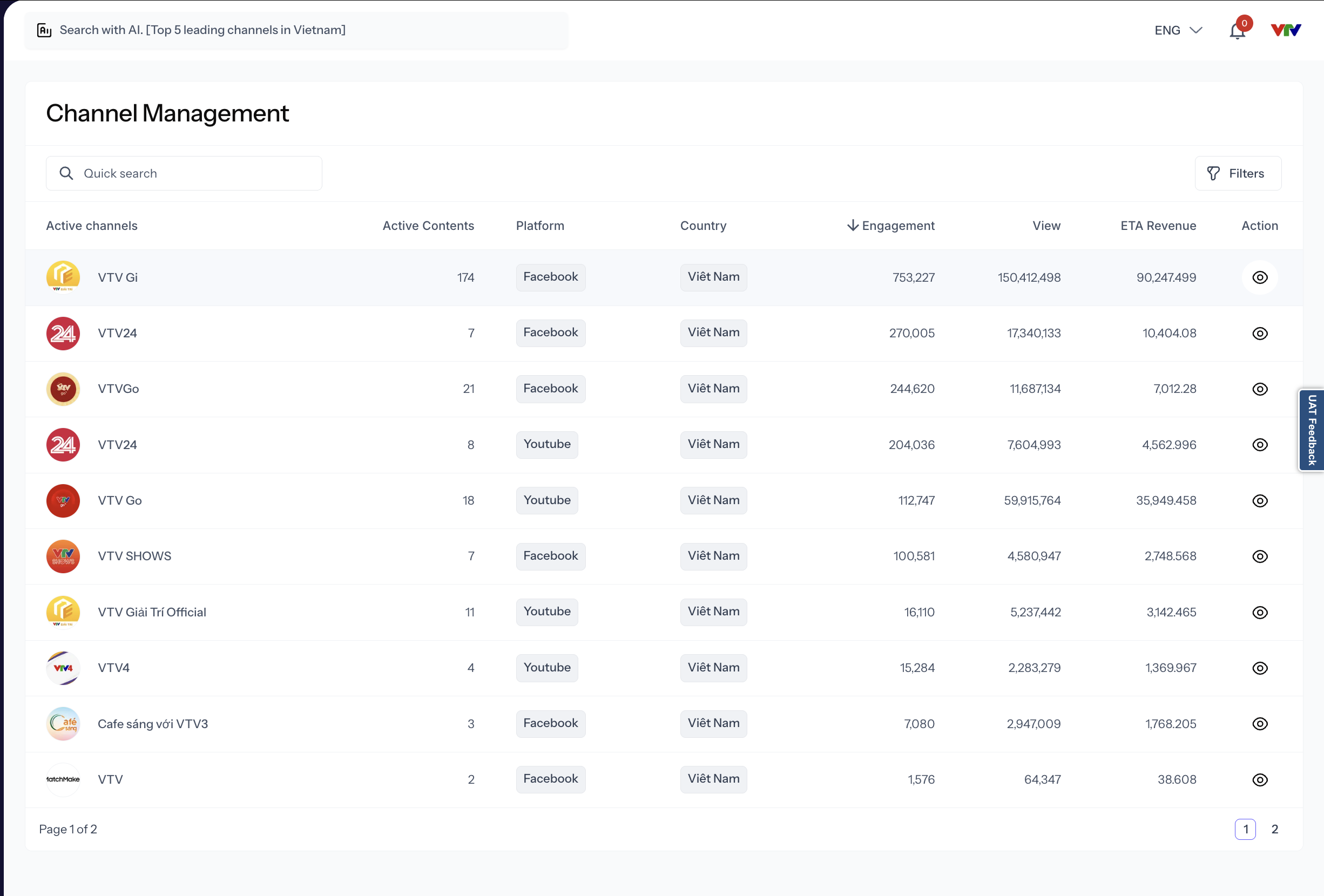Click the VTV4 channel avatar
1324x896 pixels.
point(63,668)
